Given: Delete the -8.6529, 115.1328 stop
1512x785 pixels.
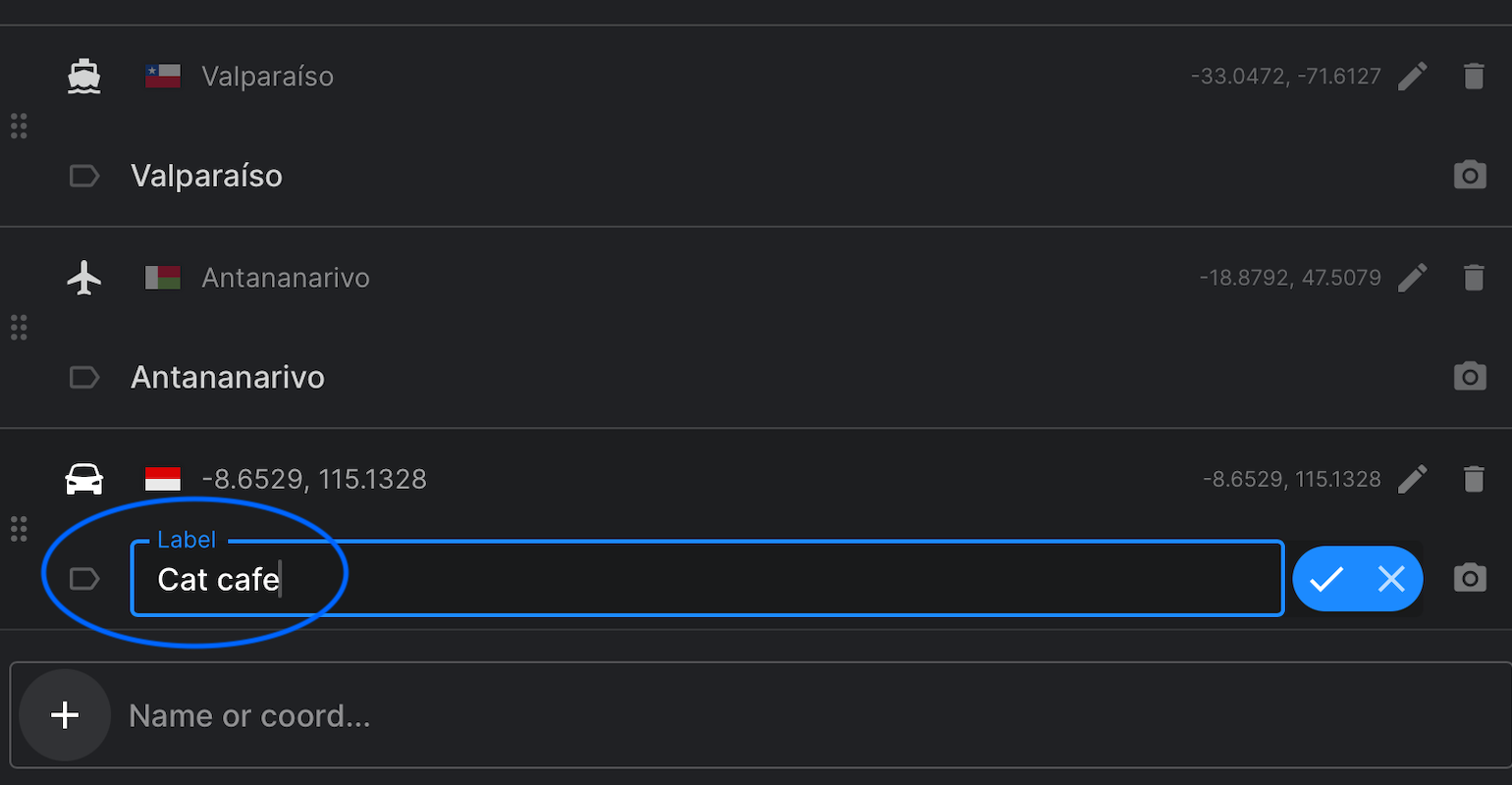Looking at the screenshot, I should [x=1473, y=479].
